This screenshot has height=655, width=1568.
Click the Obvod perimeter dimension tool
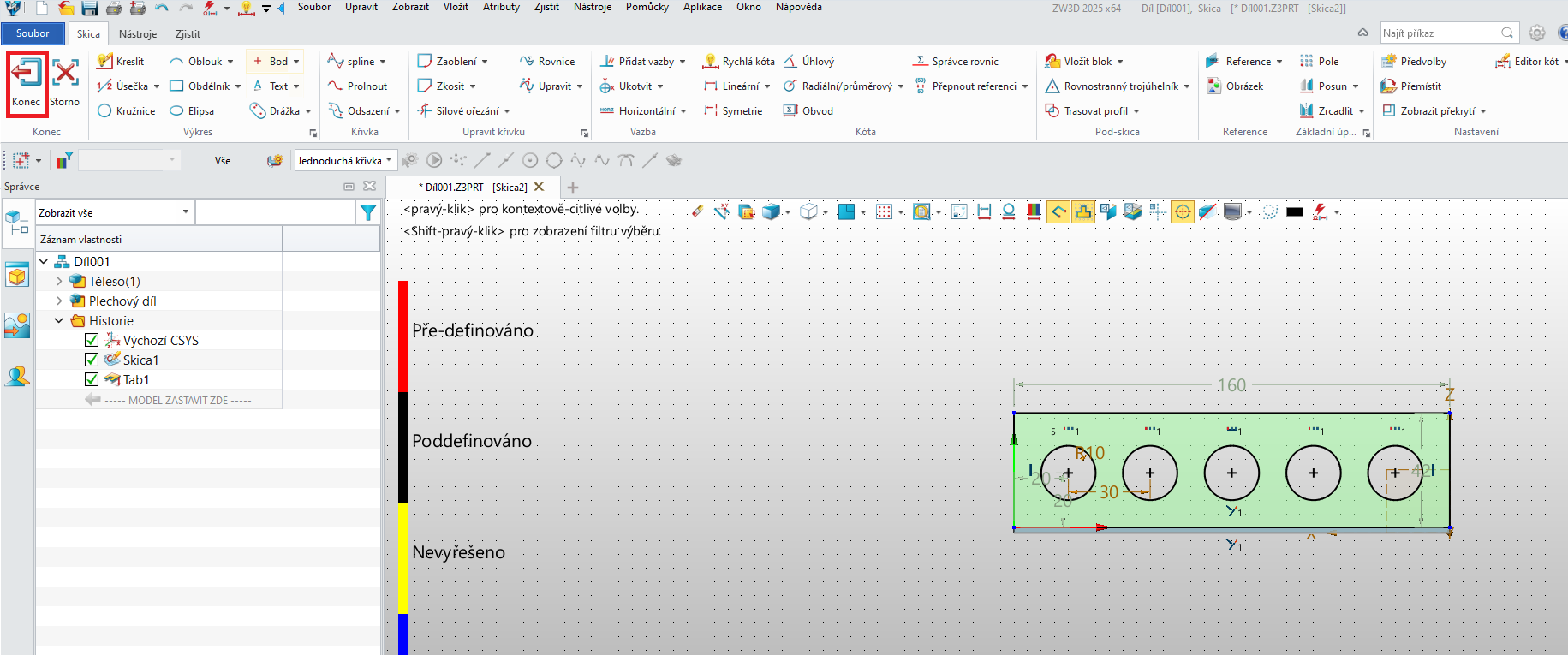[x=808, y=111]
